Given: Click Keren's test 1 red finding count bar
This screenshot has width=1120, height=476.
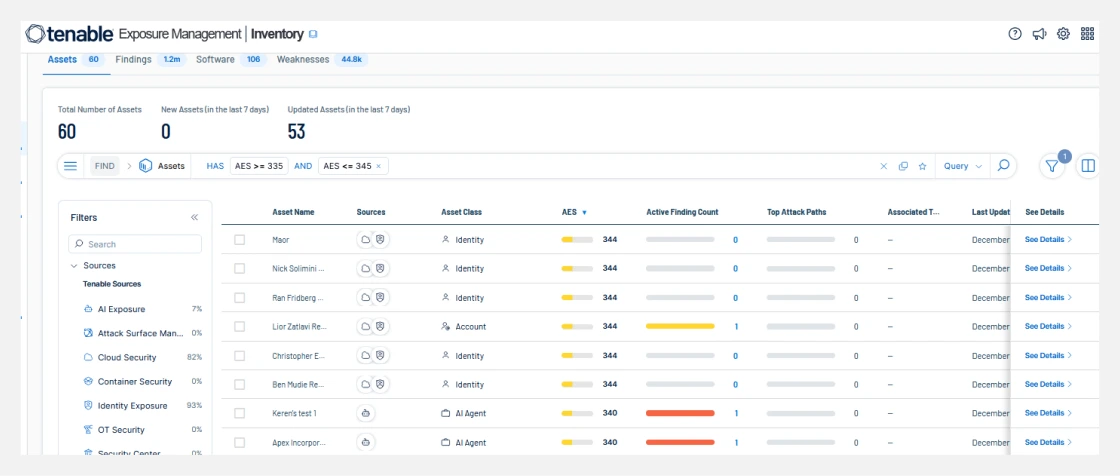Looking at the screenshot, I should [680, 413].
